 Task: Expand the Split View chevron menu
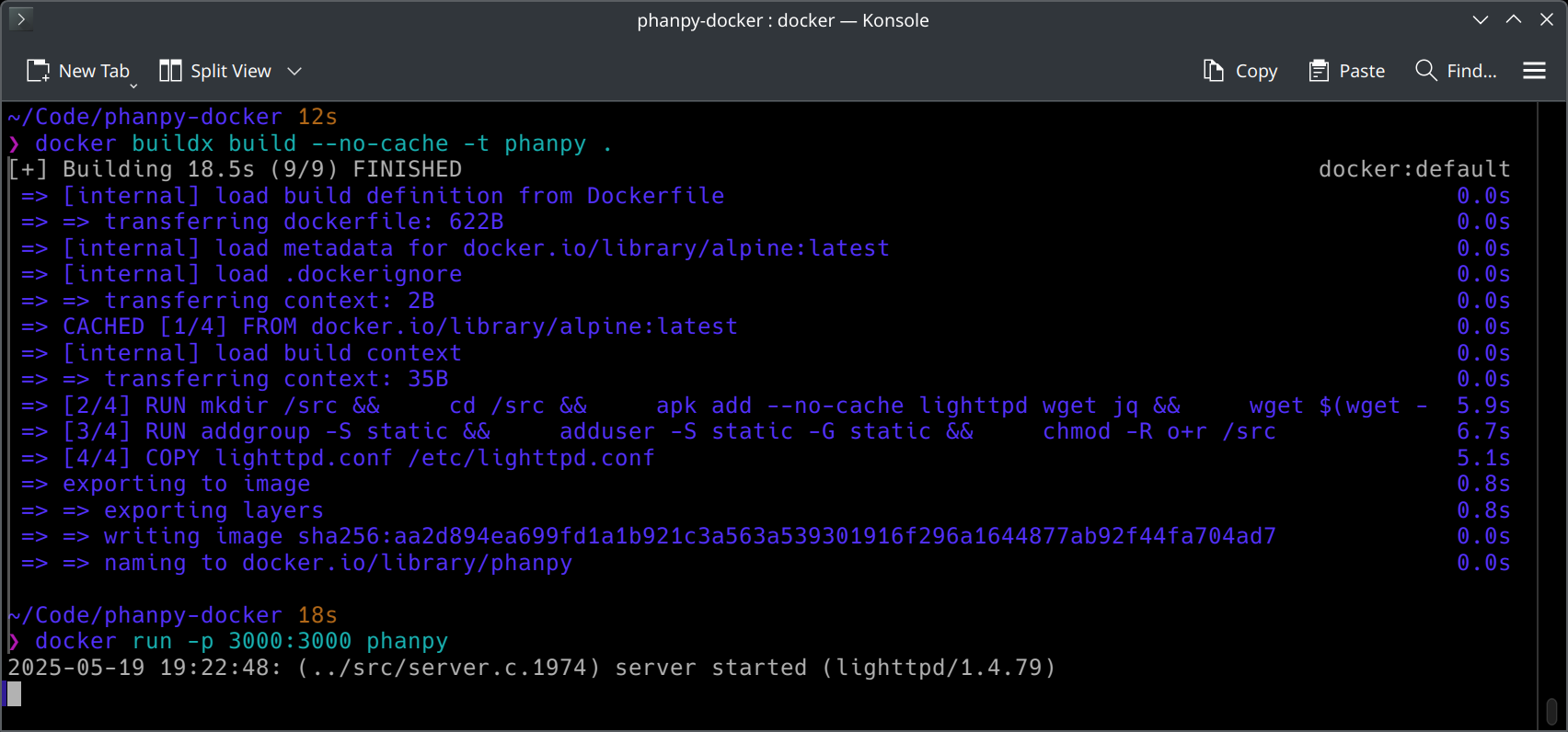point(294,71)
